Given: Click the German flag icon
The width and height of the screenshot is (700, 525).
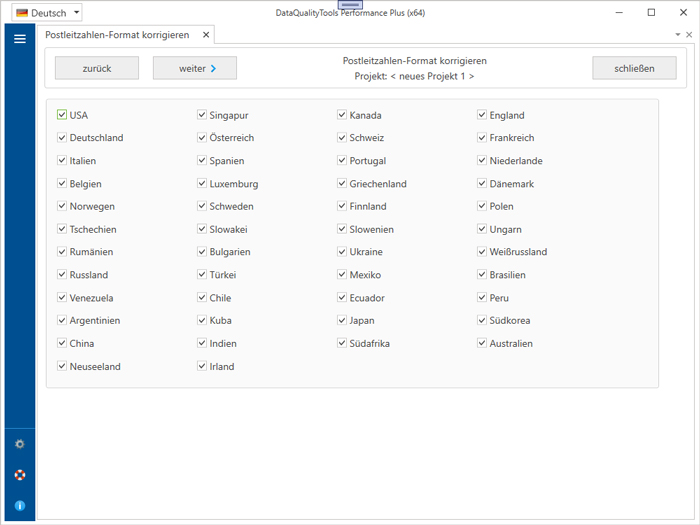Looking at the screenshot, I should click(22, 13).
